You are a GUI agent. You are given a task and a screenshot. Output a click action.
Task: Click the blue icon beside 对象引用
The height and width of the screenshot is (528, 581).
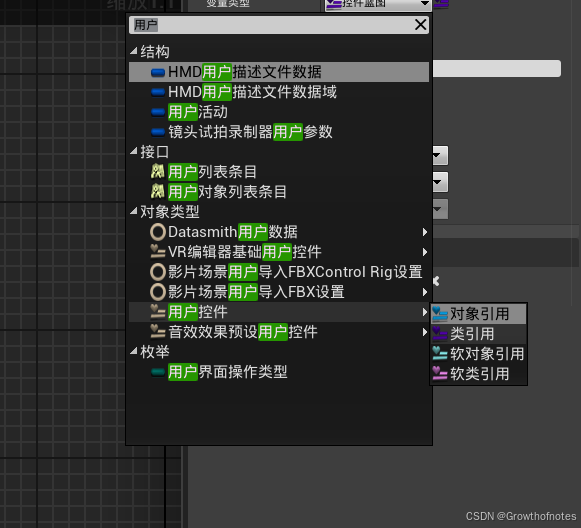coord(440,314)
